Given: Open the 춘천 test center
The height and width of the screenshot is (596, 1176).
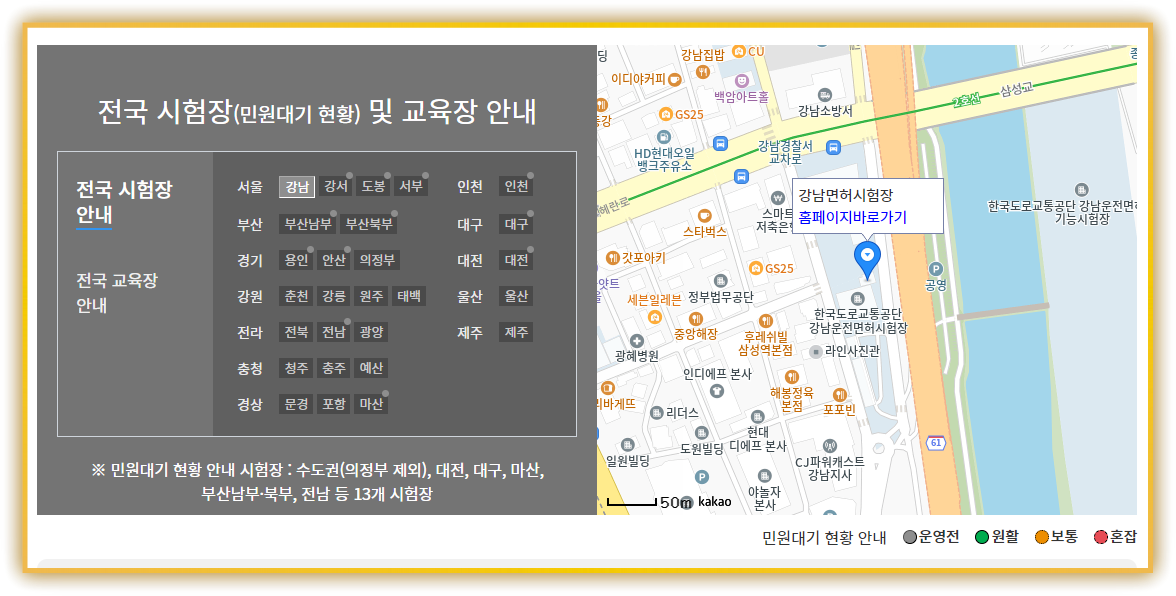Looking at the screenshot, I should pyautogui.click(x=296, y=296).
